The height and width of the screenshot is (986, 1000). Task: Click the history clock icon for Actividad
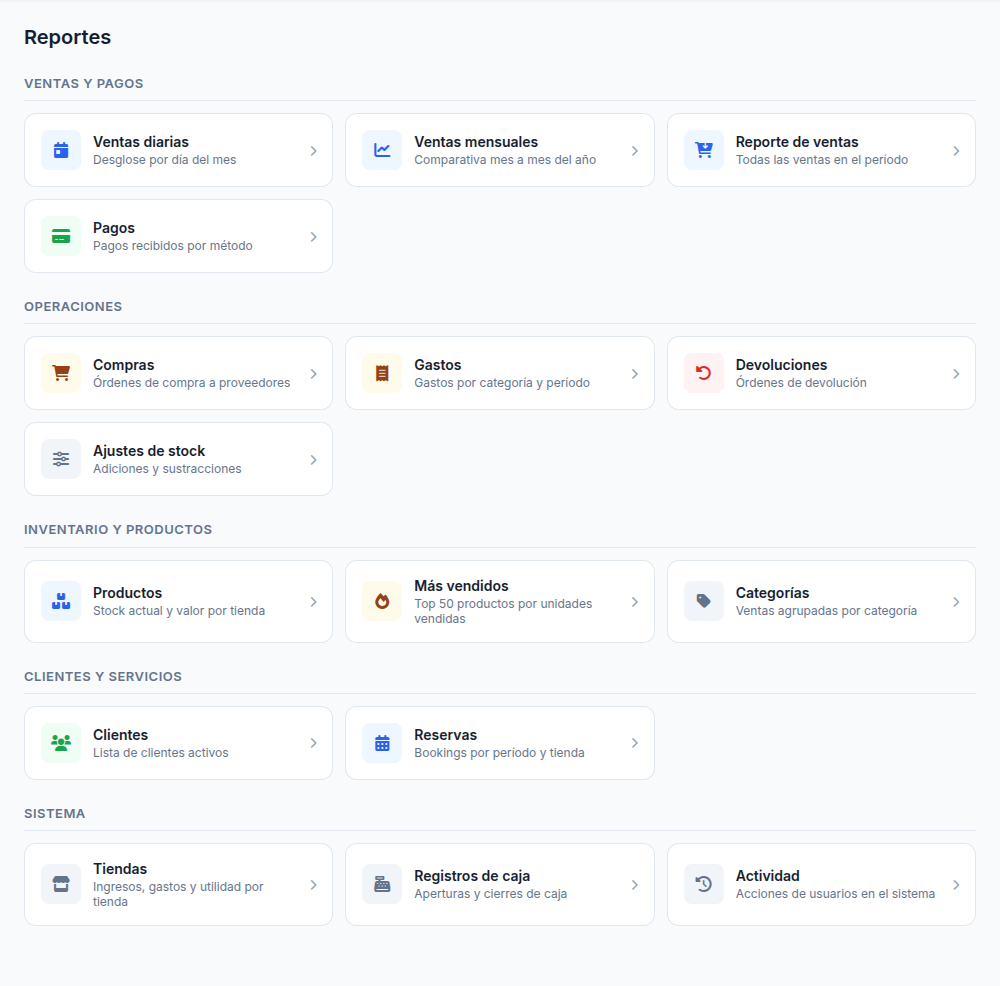click(703, 885)
